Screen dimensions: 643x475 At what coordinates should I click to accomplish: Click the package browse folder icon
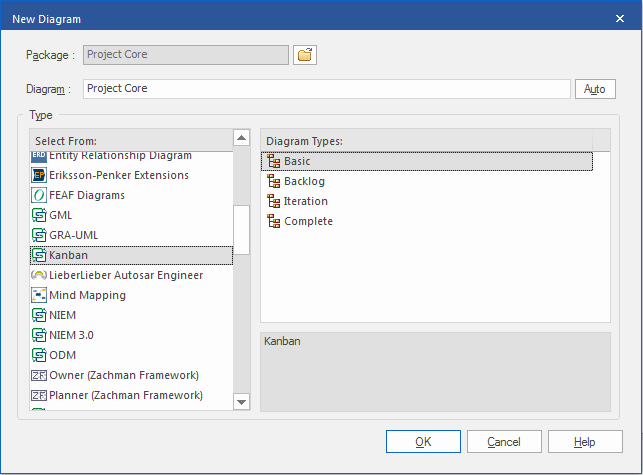[305, 55]
